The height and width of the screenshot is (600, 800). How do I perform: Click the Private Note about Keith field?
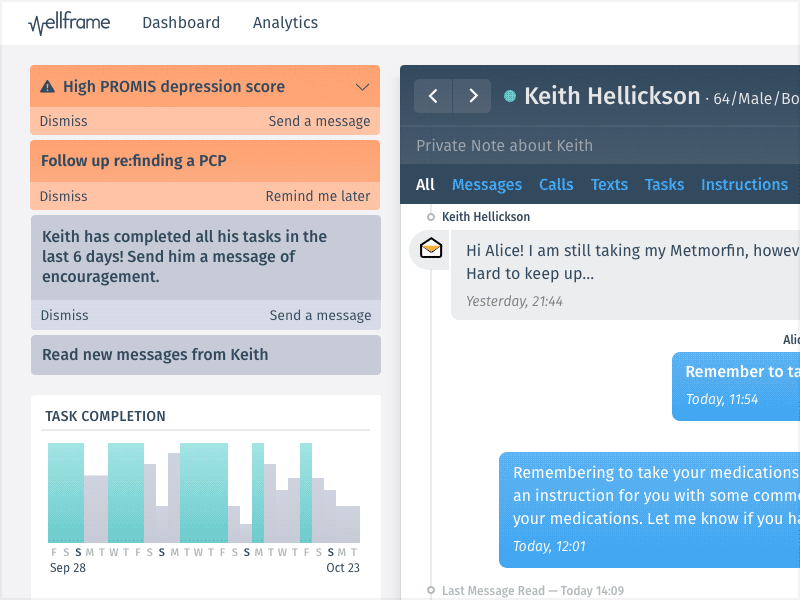600,146
